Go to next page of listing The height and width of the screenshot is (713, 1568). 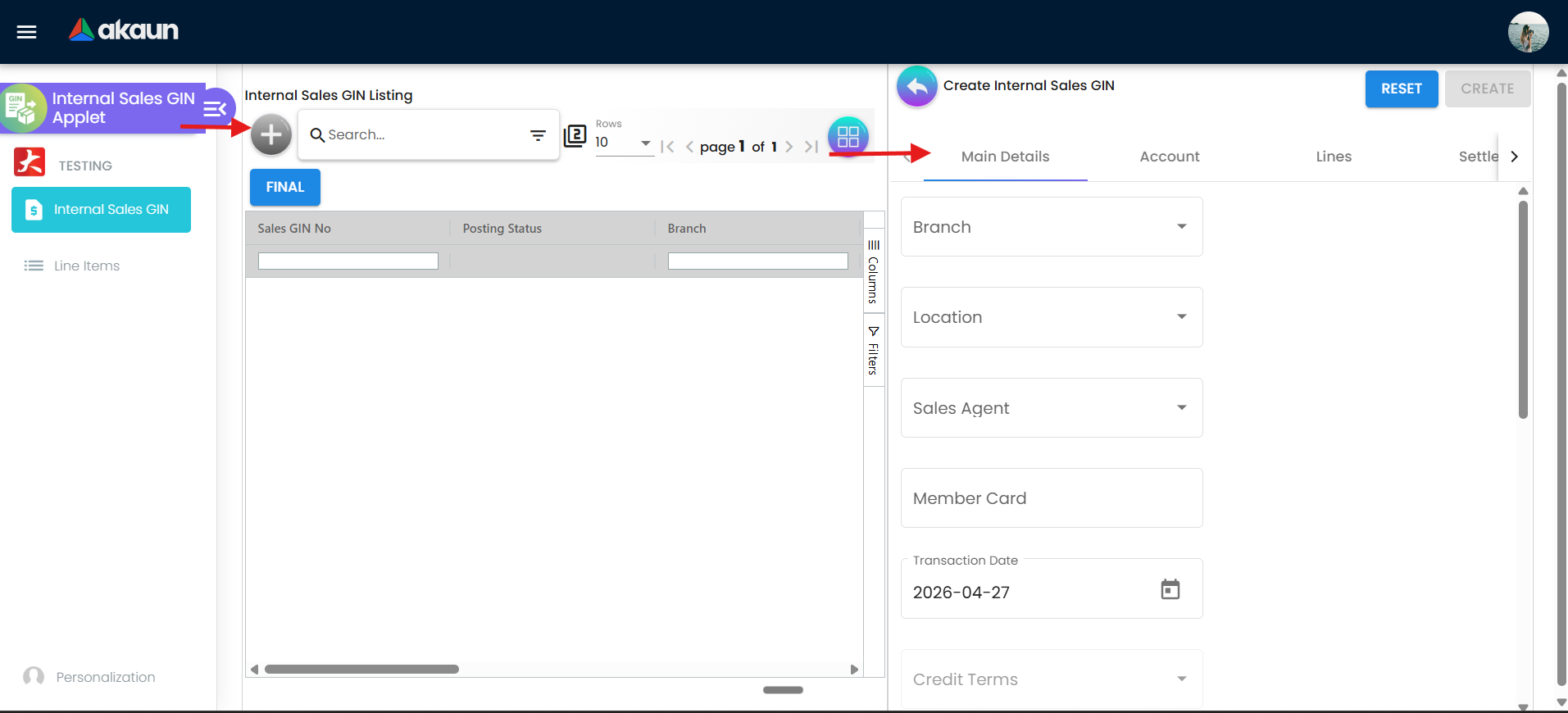tap(789, 147)
